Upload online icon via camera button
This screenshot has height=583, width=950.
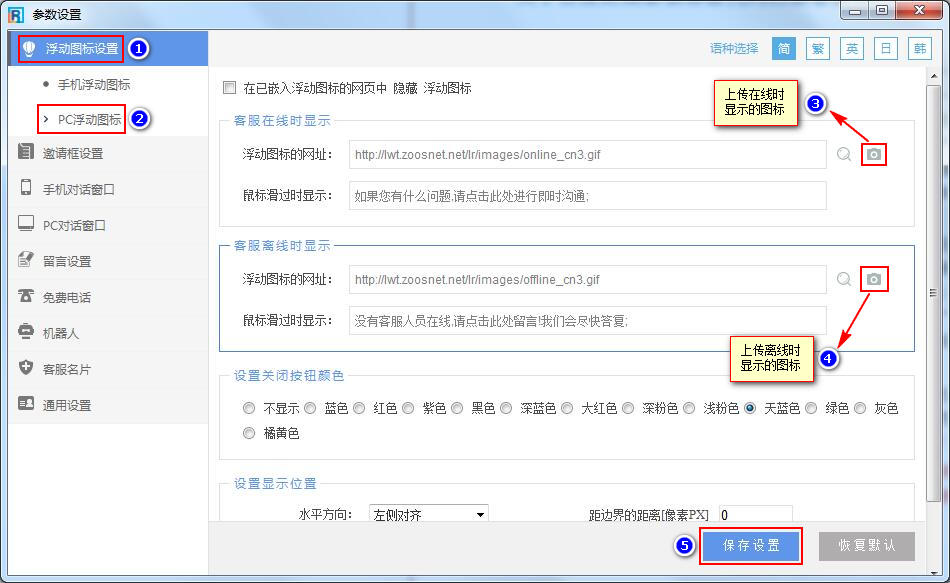pyautogui.click(x=873, y=155)
